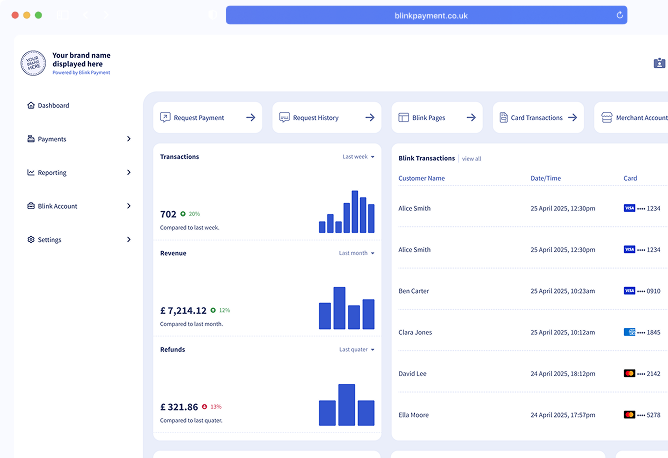Click the Settings gear icon
Viewport: 668px width, 458px height.
(31, 239)
